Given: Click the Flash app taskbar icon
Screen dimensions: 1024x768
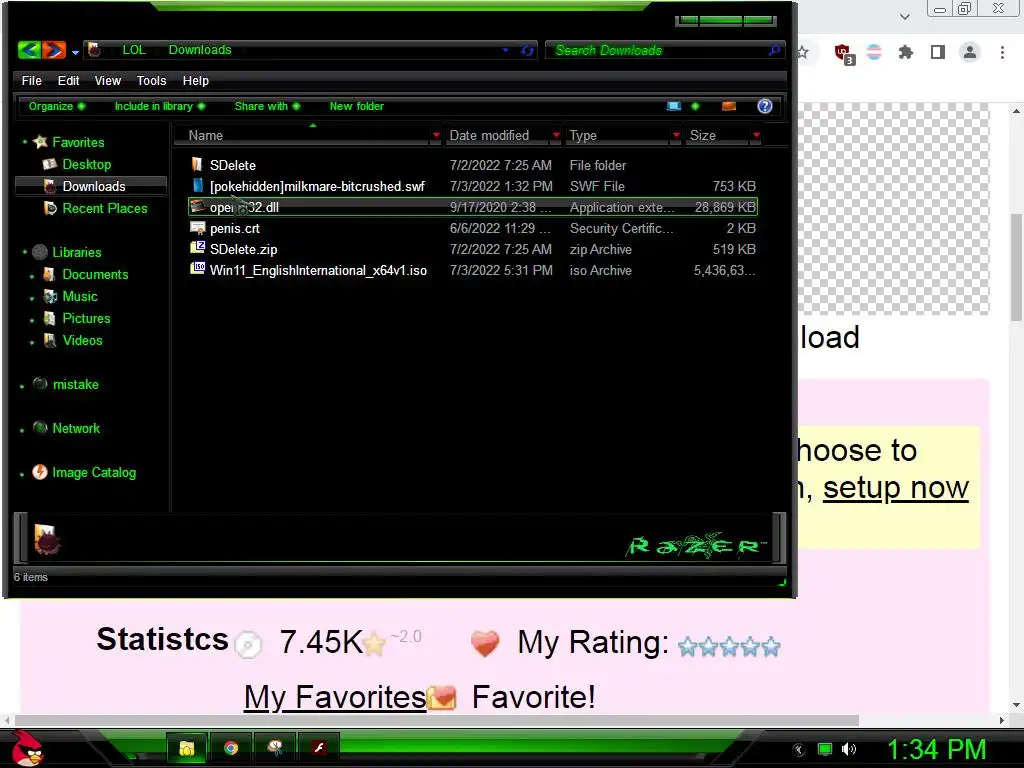Looking at the screenshot, I should click(x=319, y=748).
